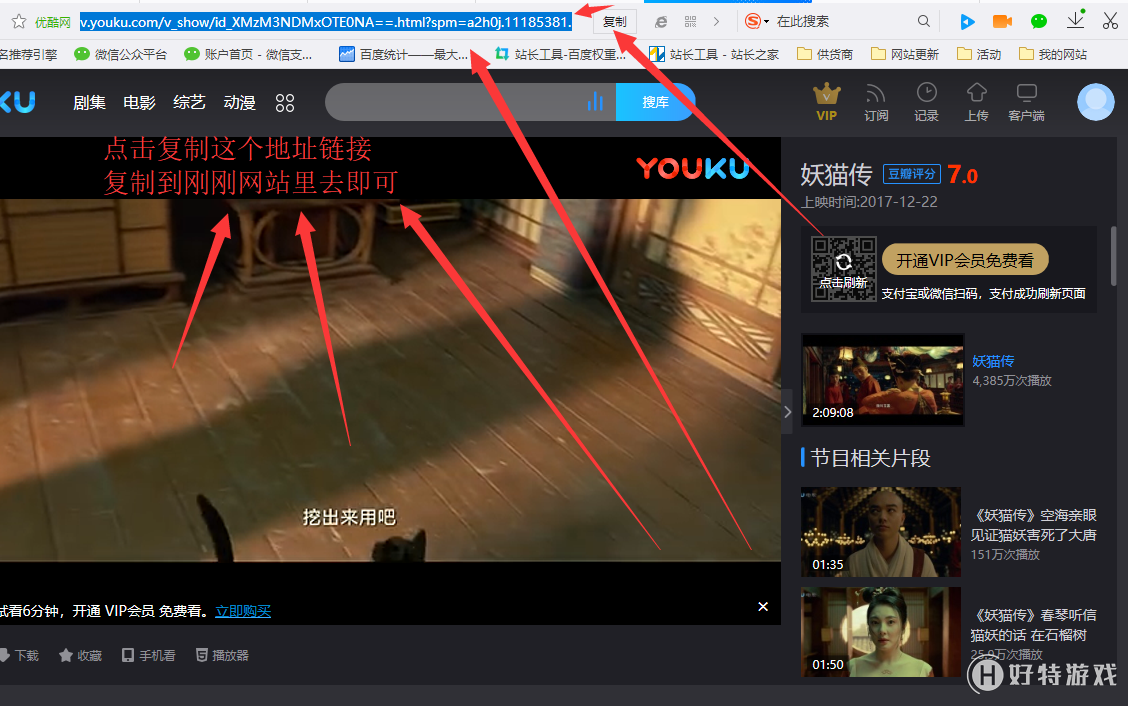This screenshot has width=1128, height=706.
Task: Open the 妖猫传 full movie thumbnail
Action: 883,380
